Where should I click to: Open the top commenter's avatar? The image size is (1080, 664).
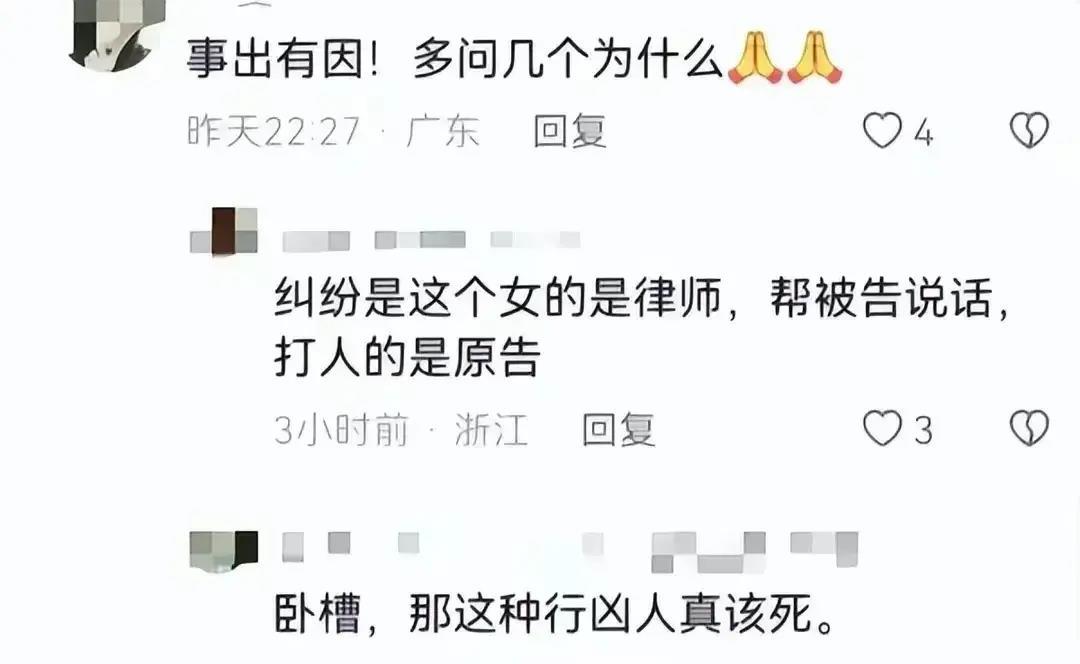[x=114, y=34]
